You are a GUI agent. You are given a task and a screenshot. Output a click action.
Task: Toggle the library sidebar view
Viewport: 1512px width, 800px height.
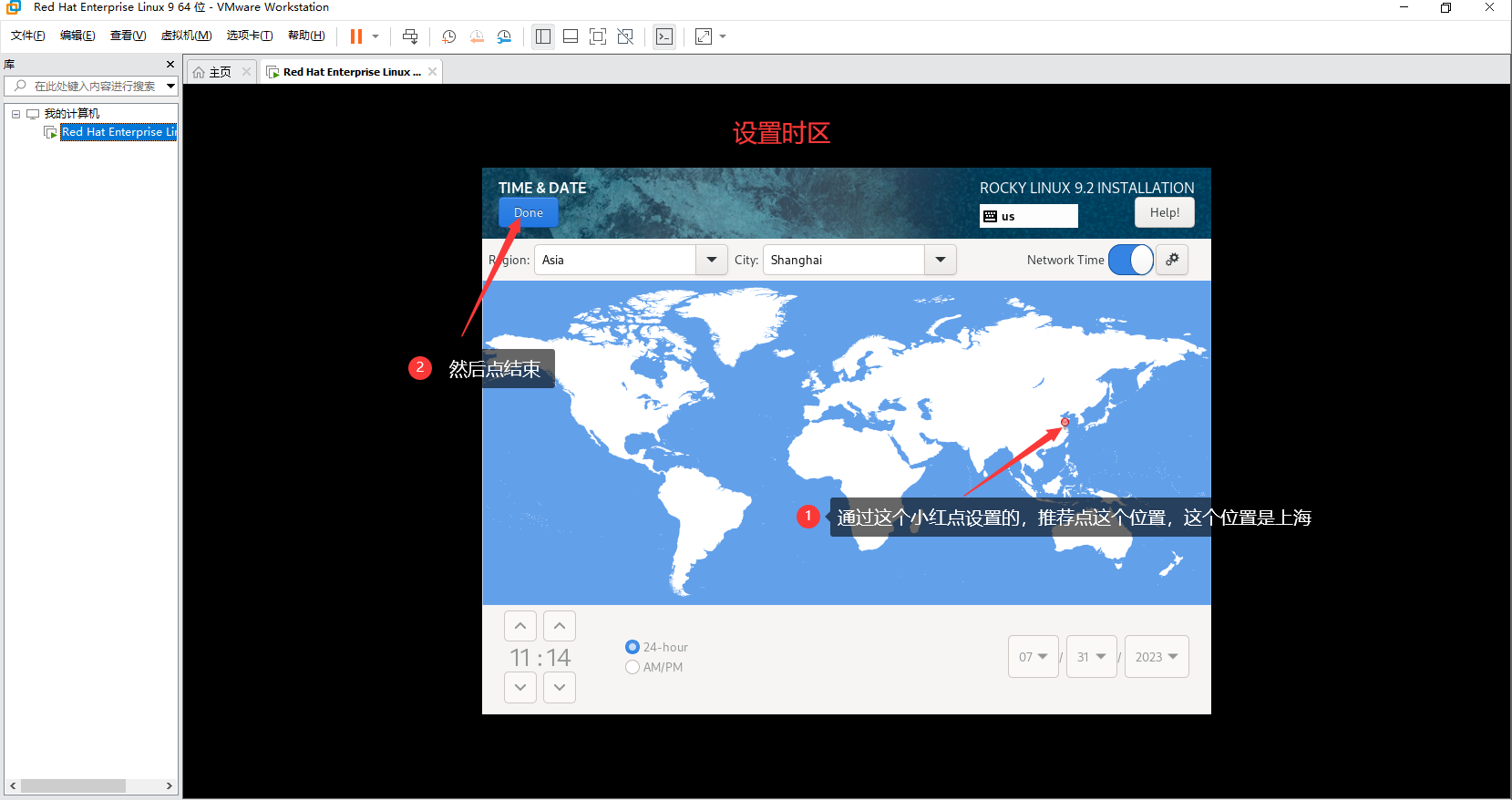click(543, 36)
